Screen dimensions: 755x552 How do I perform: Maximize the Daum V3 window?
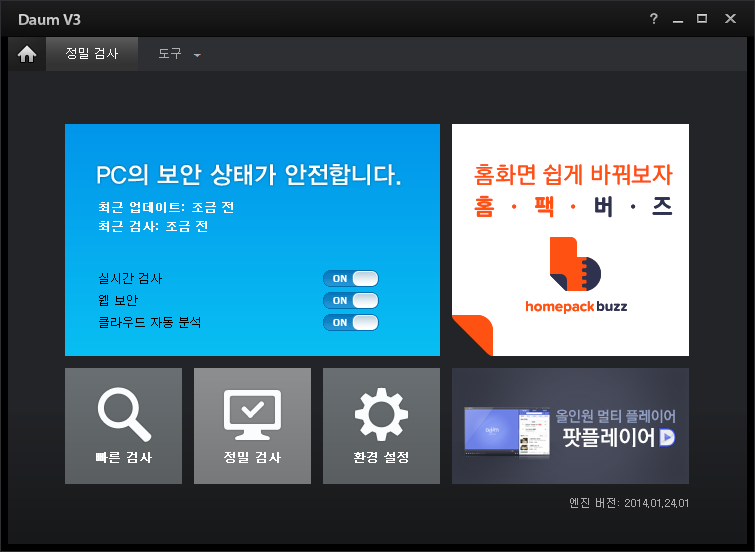click(702, 19)
